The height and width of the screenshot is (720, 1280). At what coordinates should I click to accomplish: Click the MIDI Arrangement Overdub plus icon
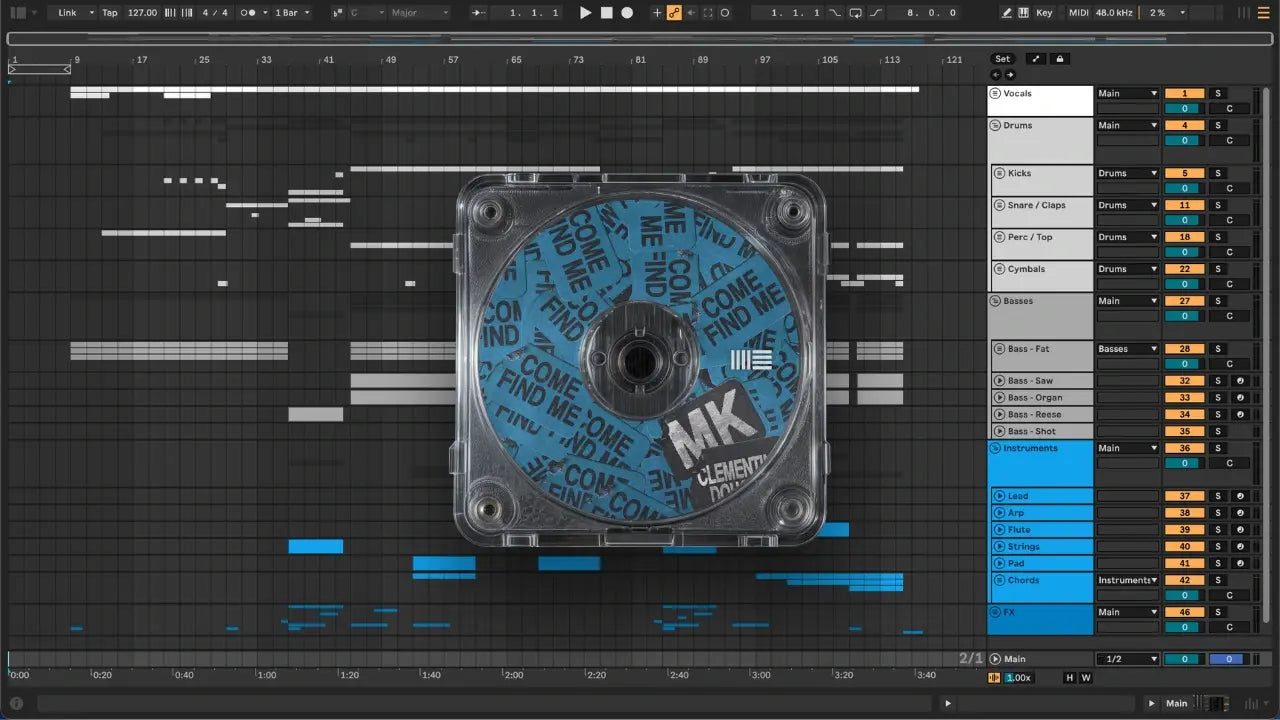(x=657, y=13)
